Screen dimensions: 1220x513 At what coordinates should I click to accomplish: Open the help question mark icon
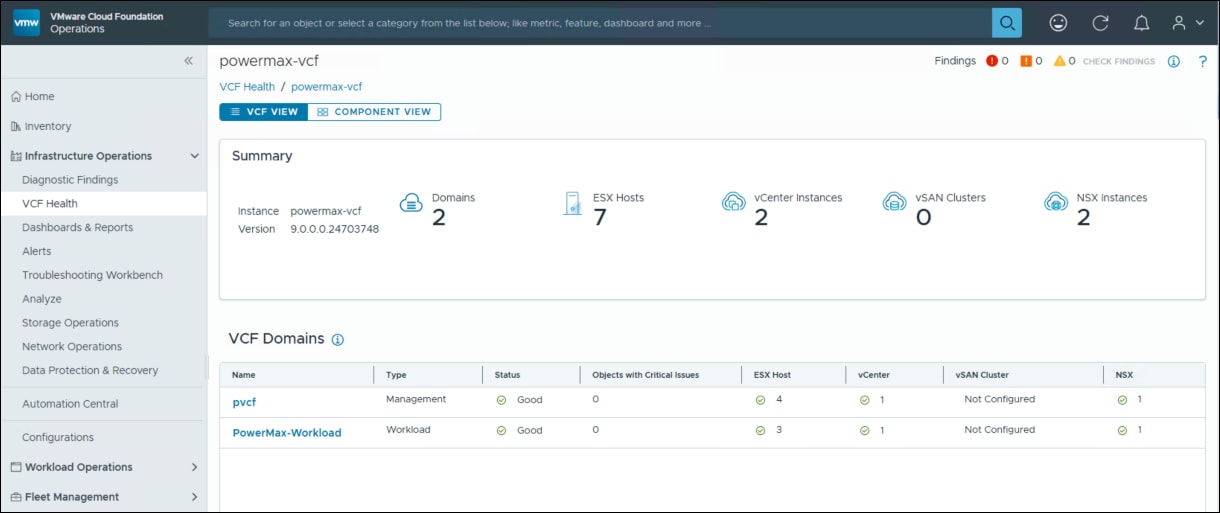tap(1203, 61)
